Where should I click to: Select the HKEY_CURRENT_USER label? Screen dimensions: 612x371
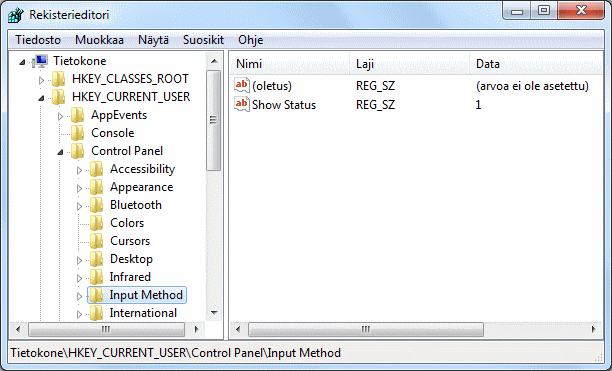click(131, 97)
